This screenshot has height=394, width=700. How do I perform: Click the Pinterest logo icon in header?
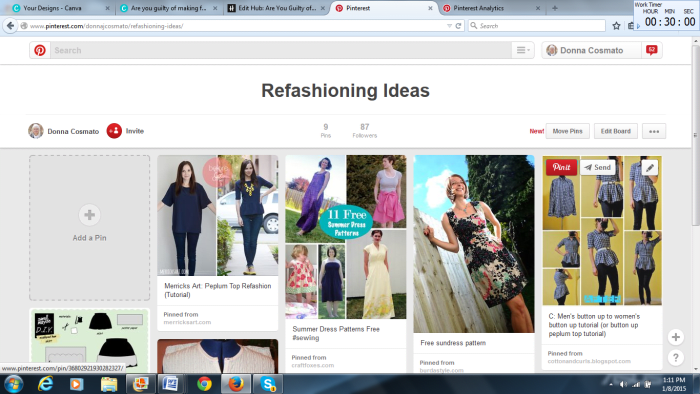40,50
